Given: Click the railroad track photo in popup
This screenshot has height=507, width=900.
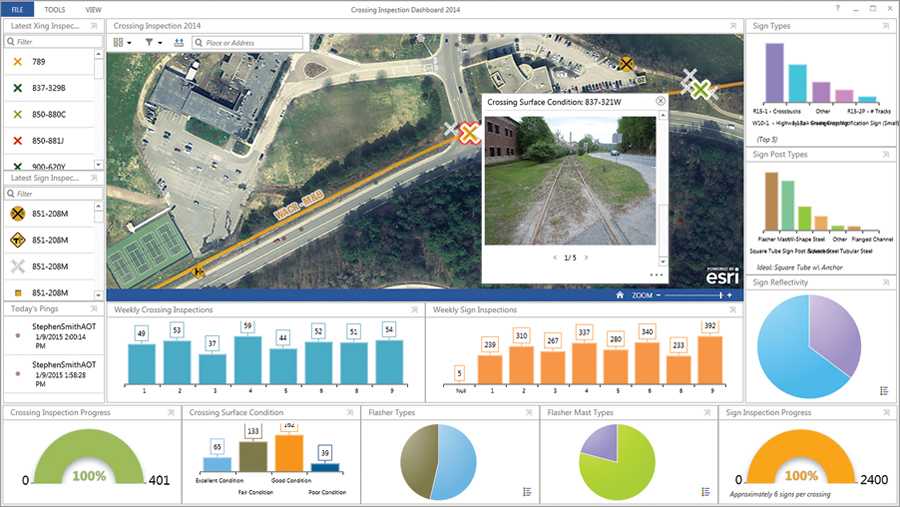Looking at the screenshot, I should coord(570,181).
